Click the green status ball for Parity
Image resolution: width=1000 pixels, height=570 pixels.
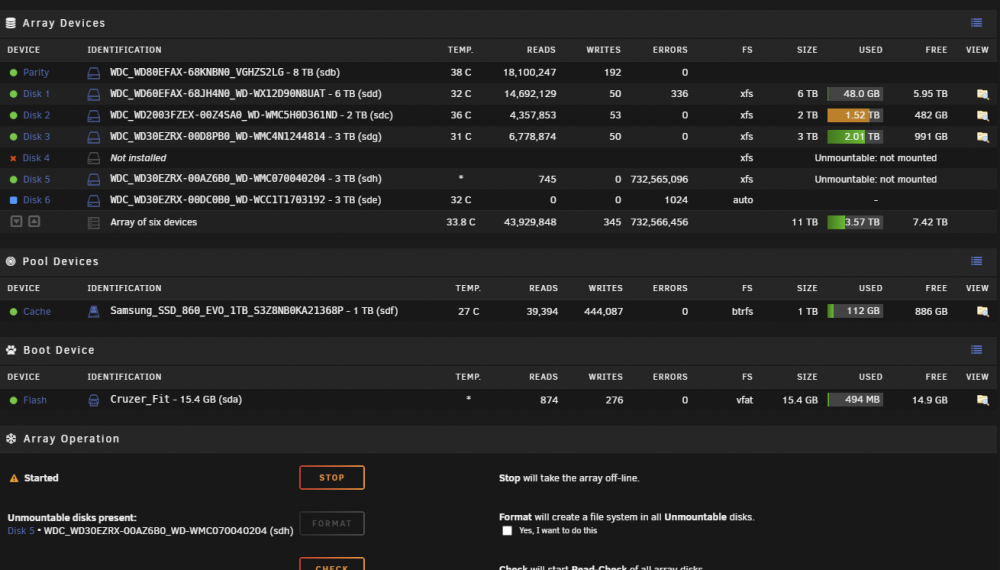click(13, 73)
